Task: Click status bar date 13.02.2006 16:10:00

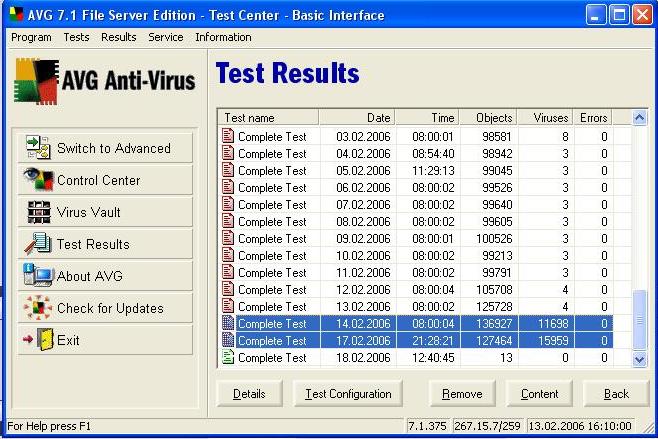Action: tap(580, 426)
